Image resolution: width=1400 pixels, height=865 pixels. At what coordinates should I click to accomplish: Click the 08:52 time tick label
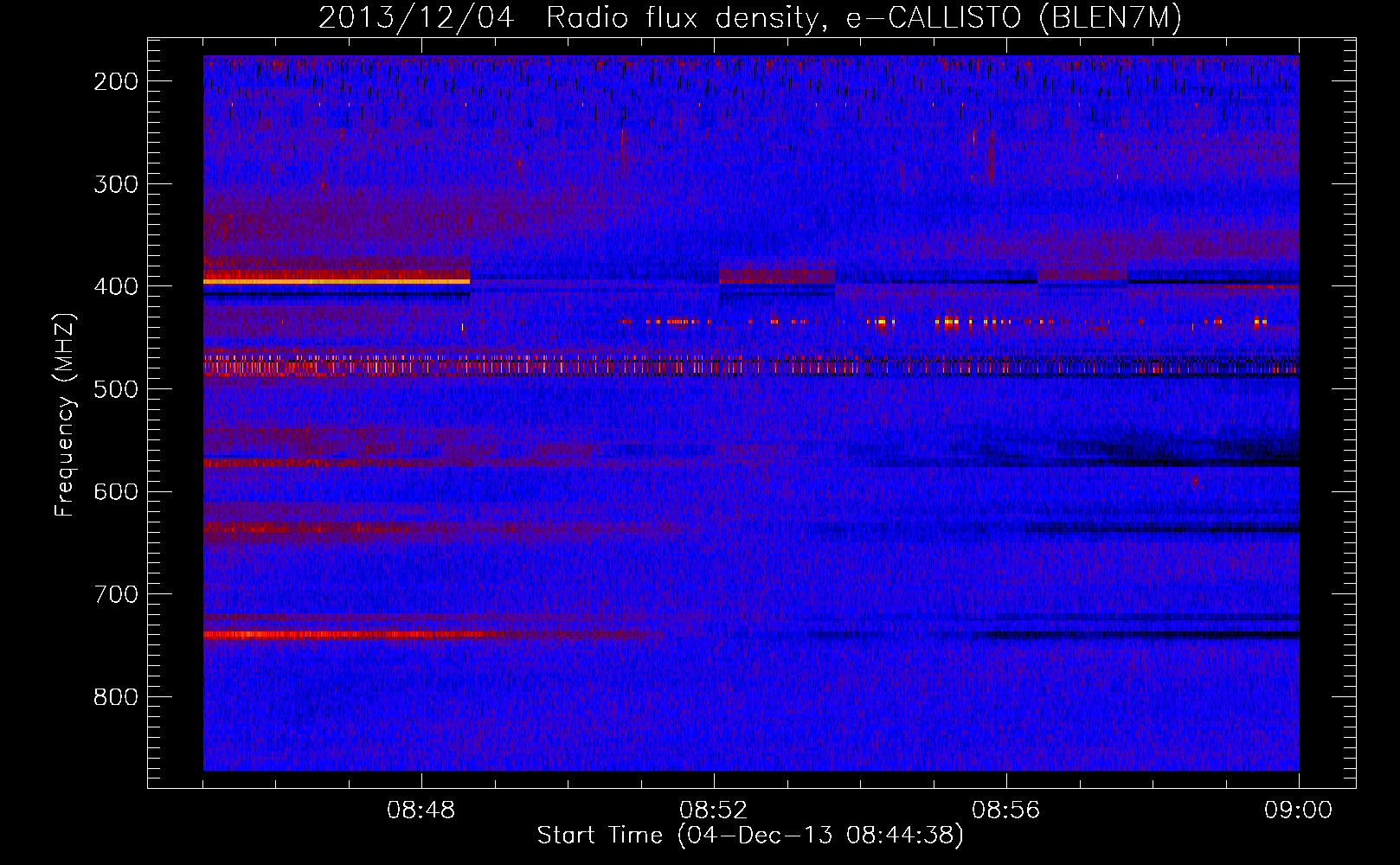click(x=714, y=811)
